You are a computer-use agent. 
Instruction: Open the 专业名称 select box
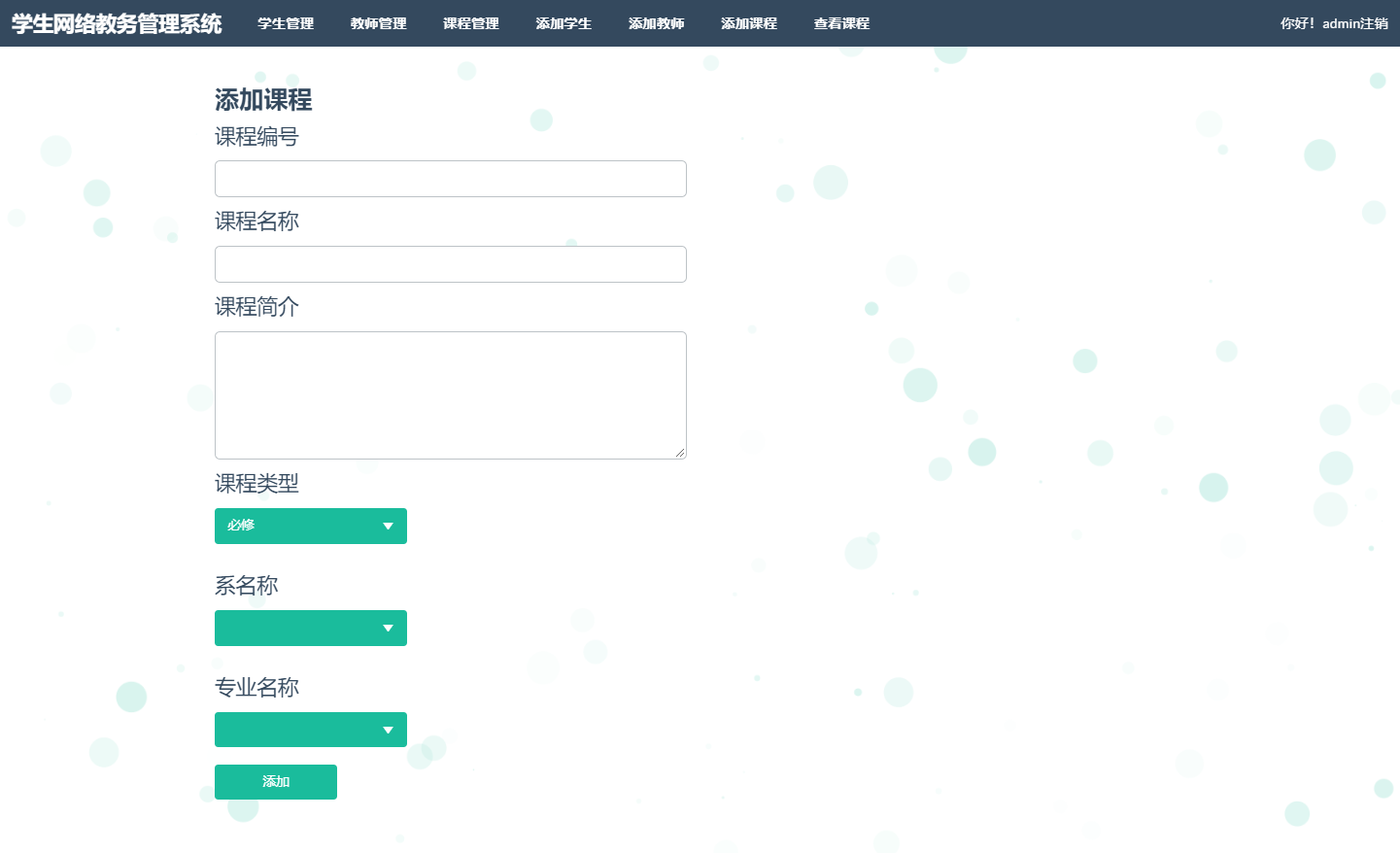click(x=311, y=730)
